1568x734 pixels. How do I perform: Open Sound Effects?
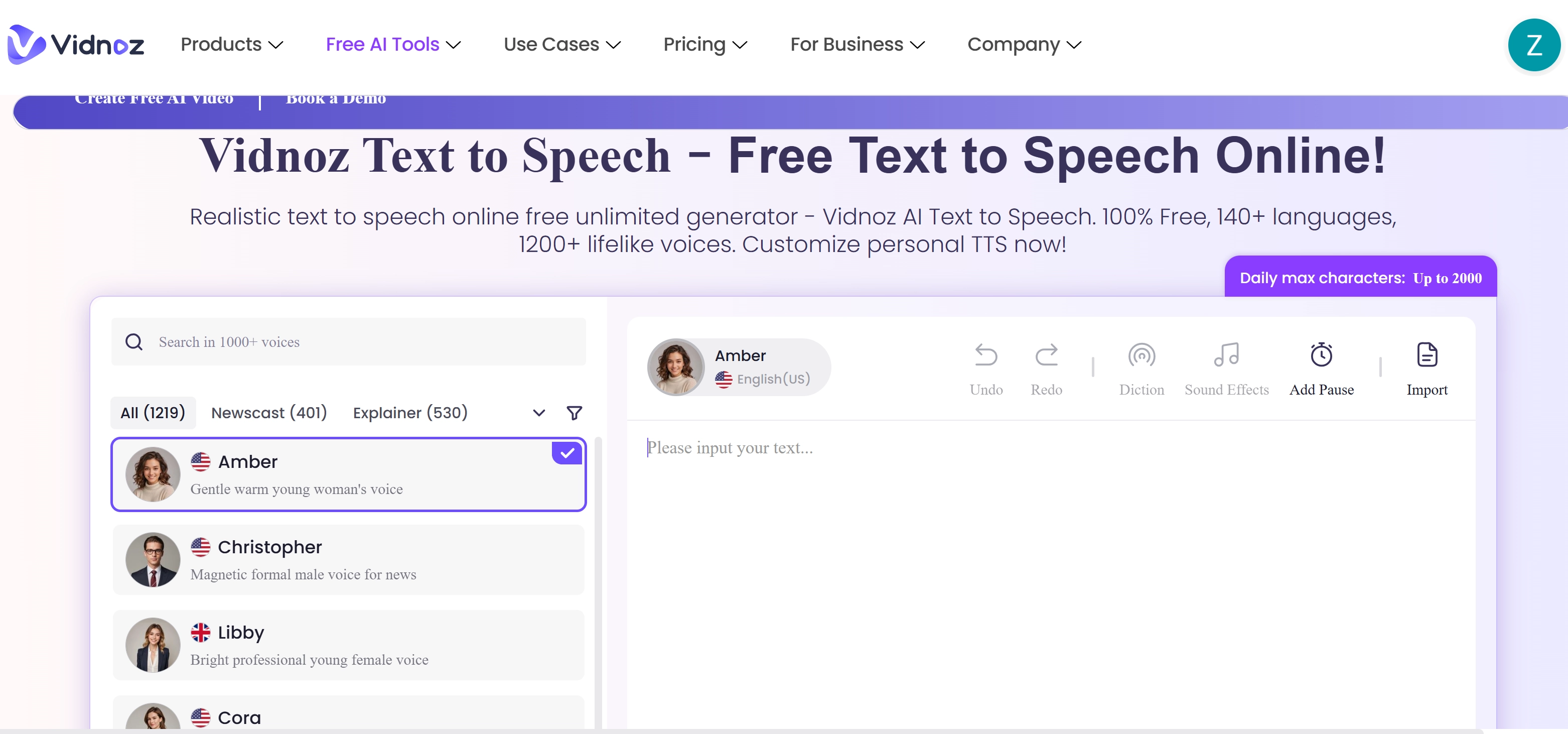point(1226,356)
